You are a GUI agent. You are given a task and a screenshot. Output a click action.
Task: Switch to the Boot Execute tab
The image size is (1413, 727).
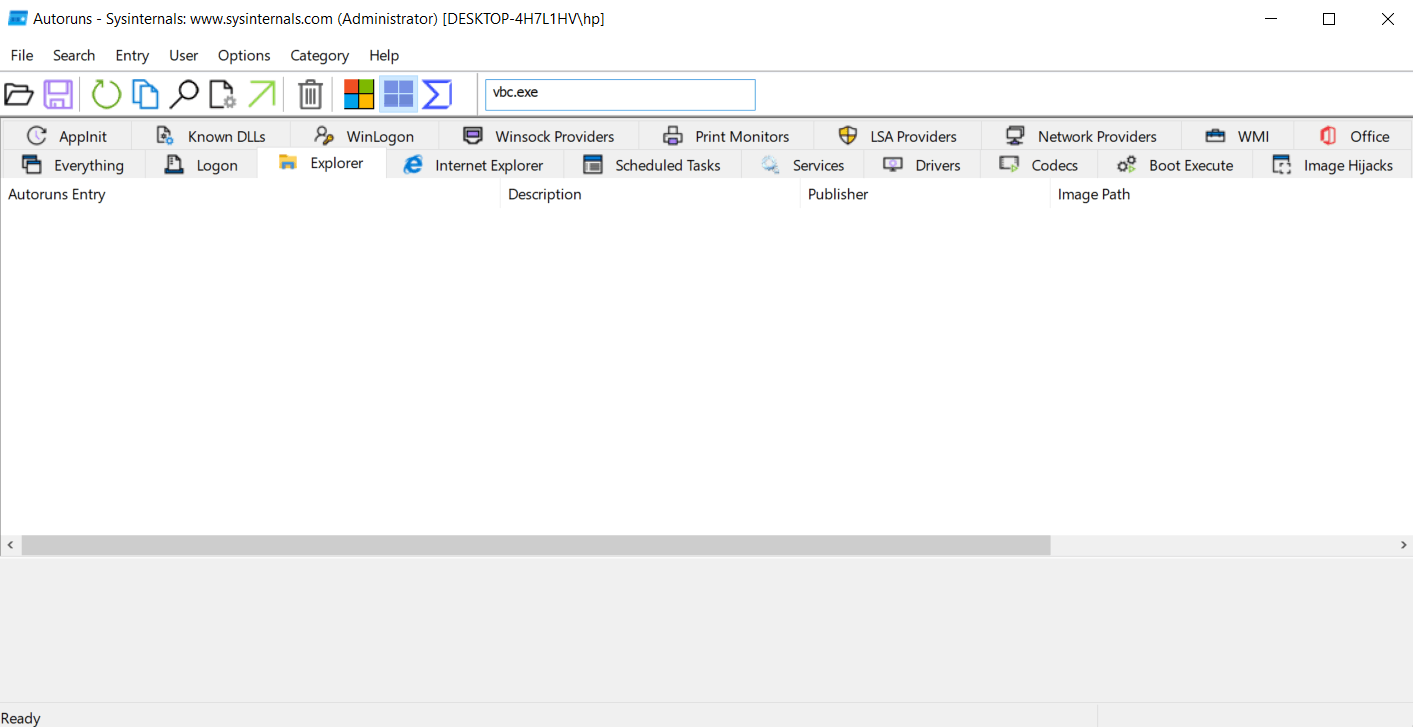point(1175,165)
